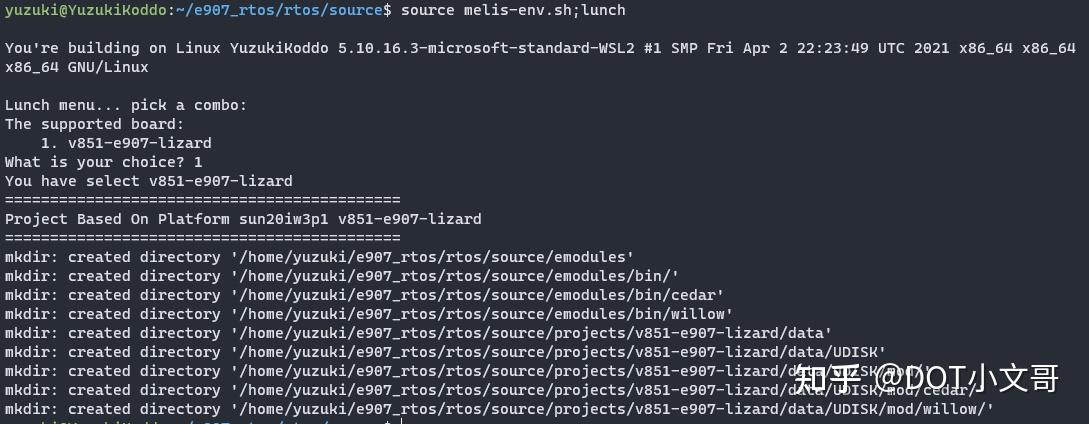Click the upper equals-sign separator line
The image size is (1089, 424).
tap(202, 200)
